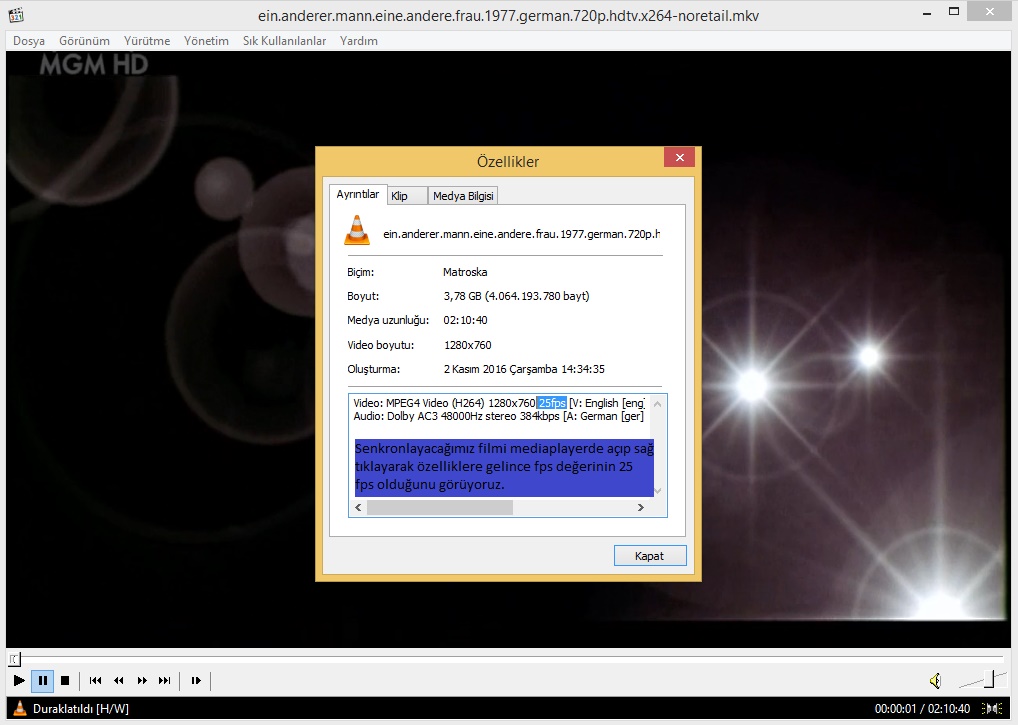Switch to the Klip tab
The width and height of the screenshot is (1018, 725).
point(407,196)
